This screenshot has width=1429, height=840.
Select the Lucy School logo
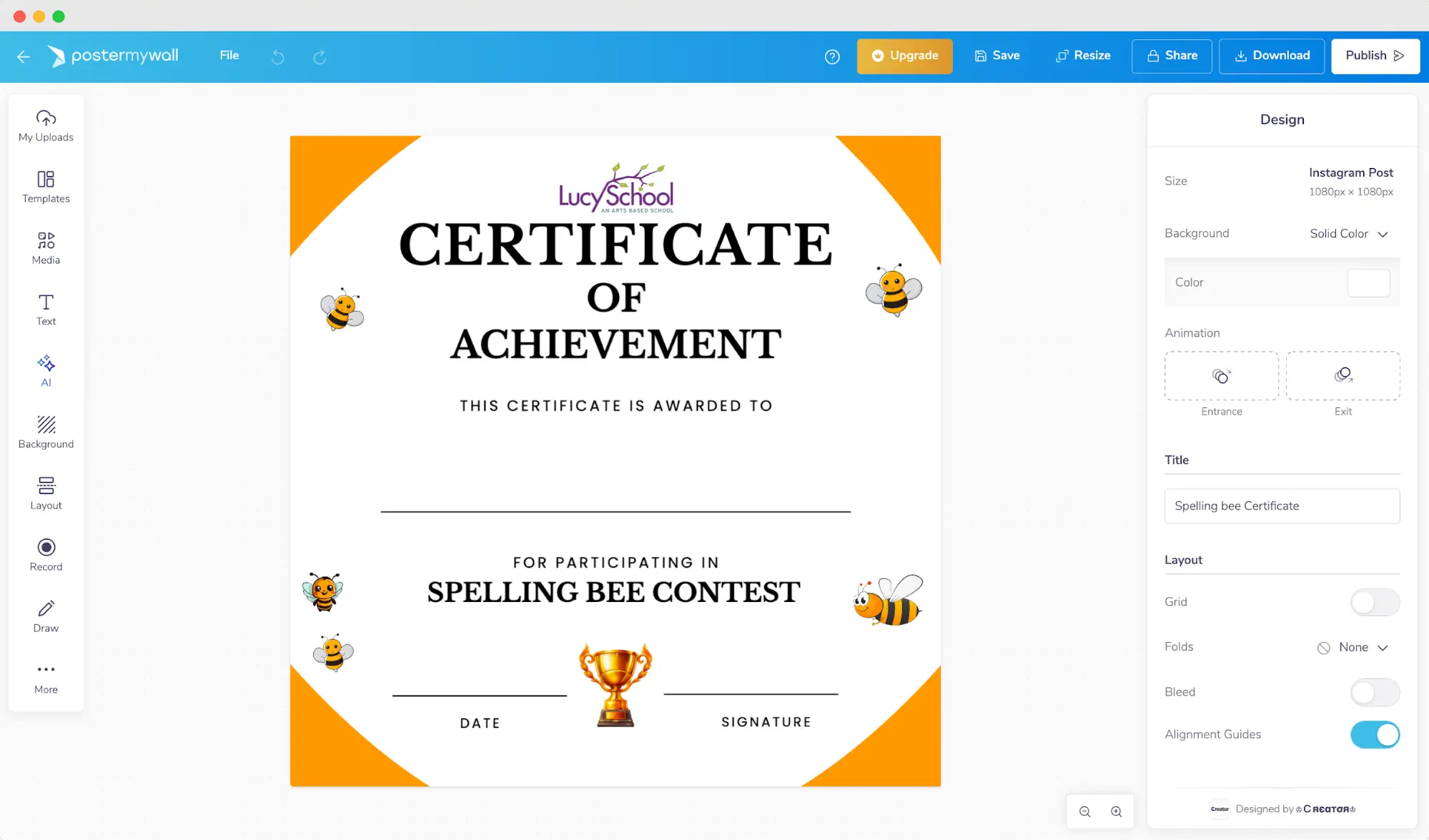click(616, 188)
